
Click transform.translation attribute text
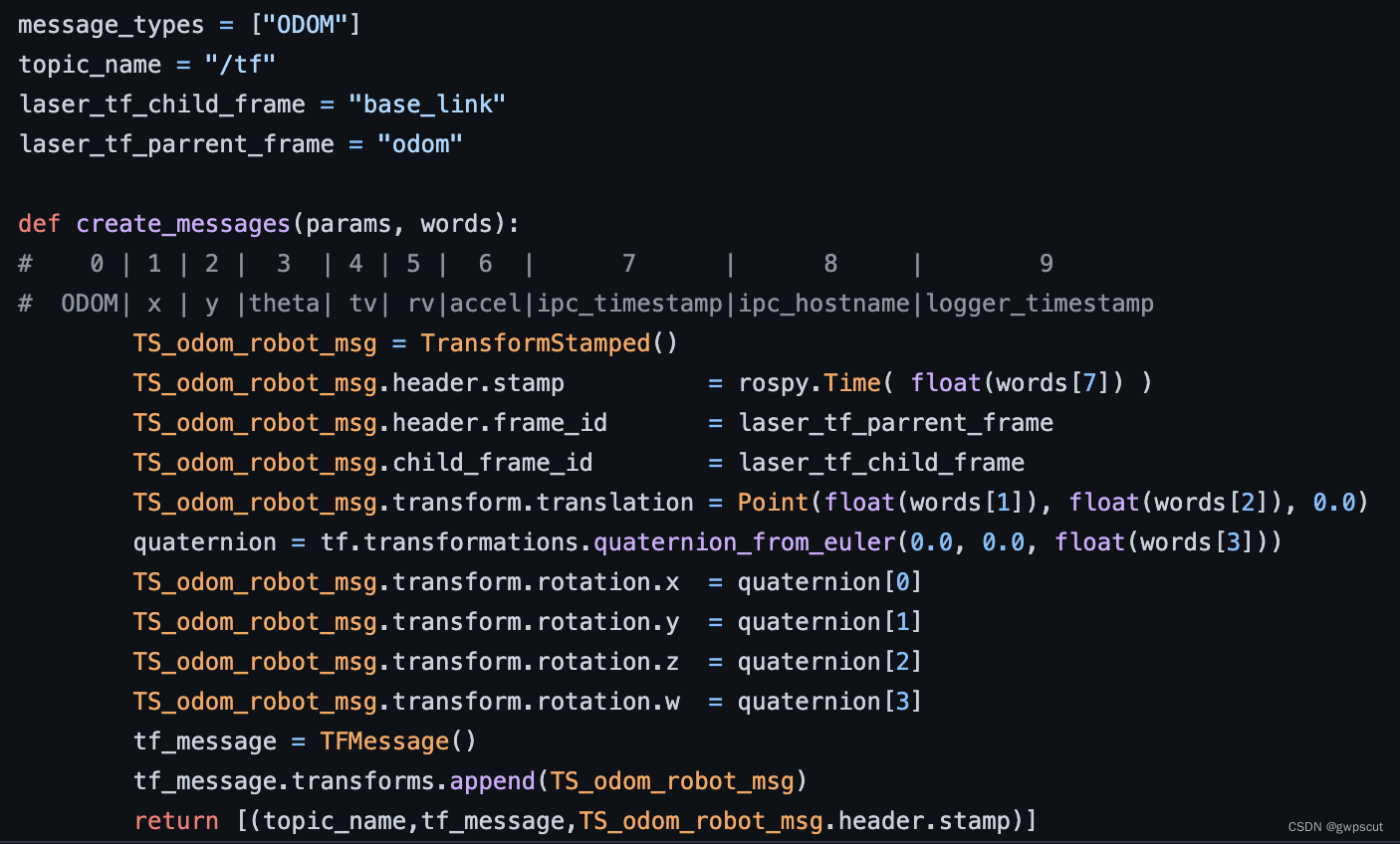[x=543, y=503]
